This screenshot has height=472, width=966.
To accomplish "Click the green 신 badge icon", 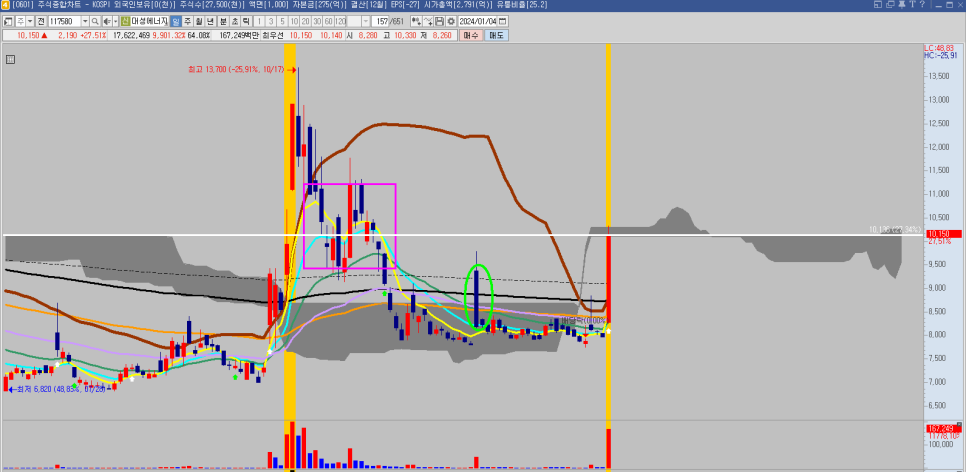I will [125, 21].
